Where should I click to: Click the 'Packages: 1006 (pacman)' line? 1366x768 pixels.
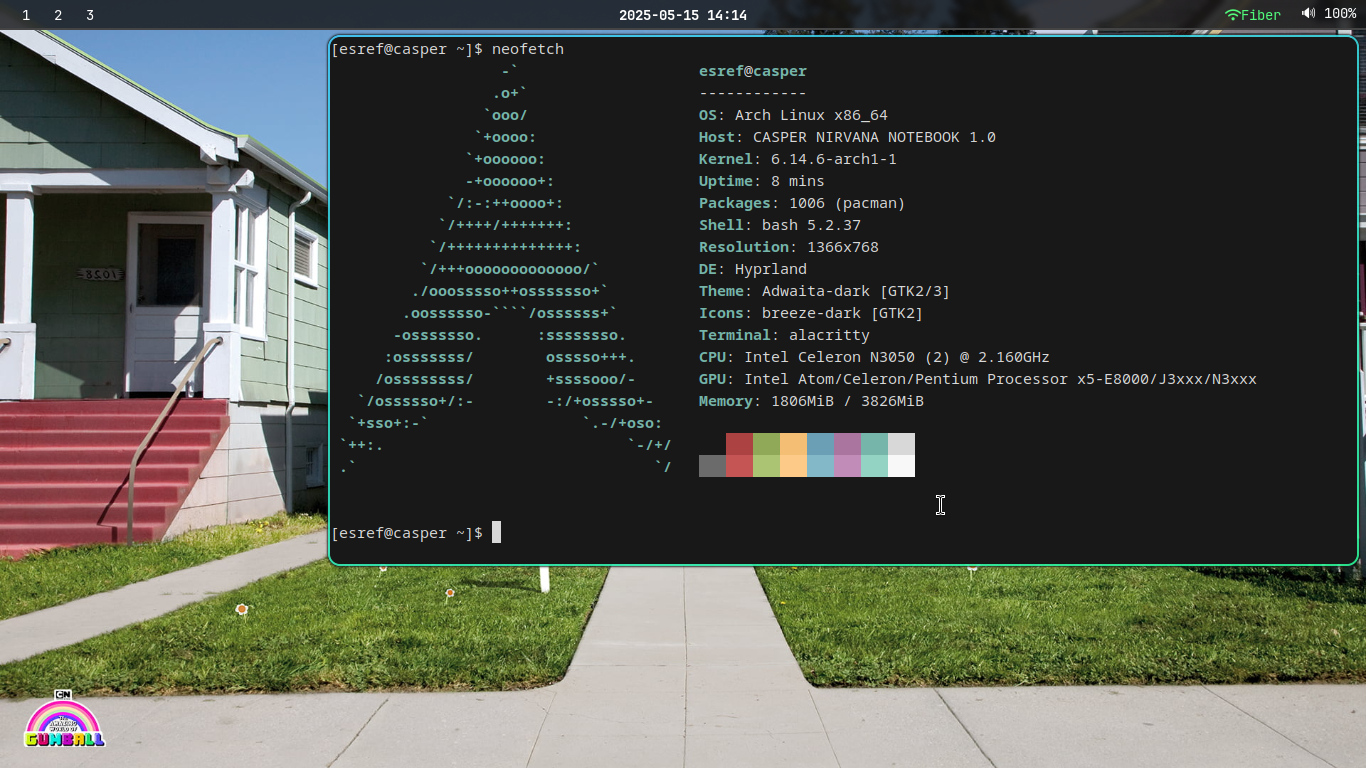802,203
